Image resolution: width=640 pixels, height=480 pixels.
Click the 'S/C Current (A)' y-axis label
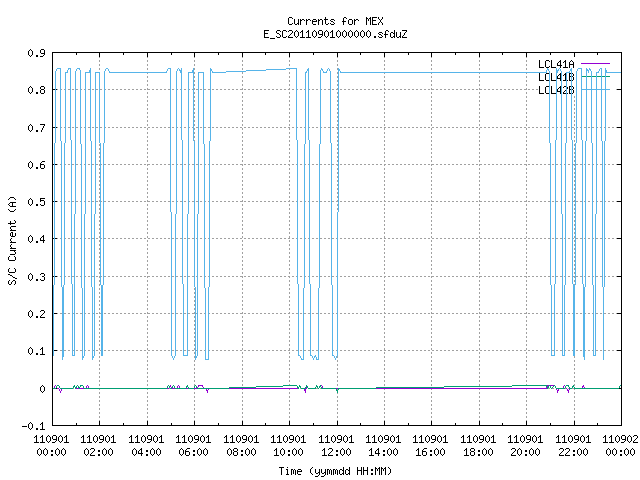pyautogui.click(x=12, y=241)
